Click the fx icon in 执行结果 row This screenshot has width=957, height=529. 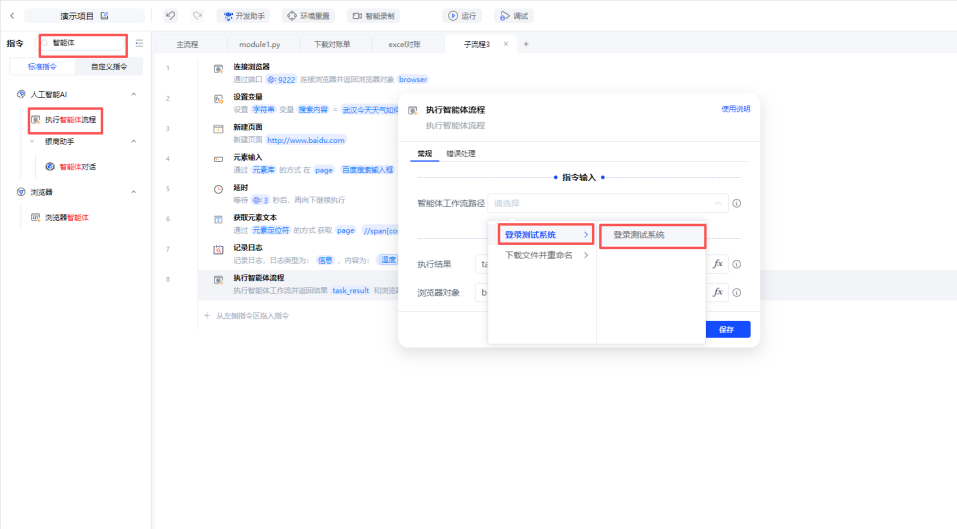(x=717, y=264)
